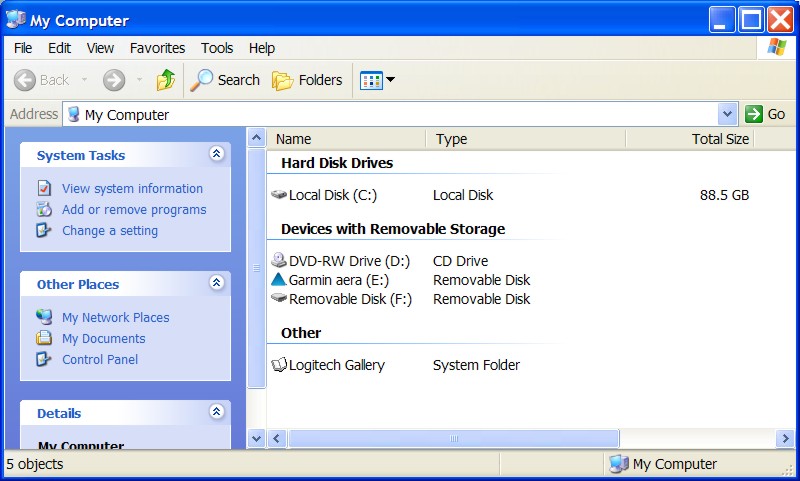The width and height of the screenshot is (800, 481).
Task: Click the horizontal scroll left arrow
Action: point(277,438)
